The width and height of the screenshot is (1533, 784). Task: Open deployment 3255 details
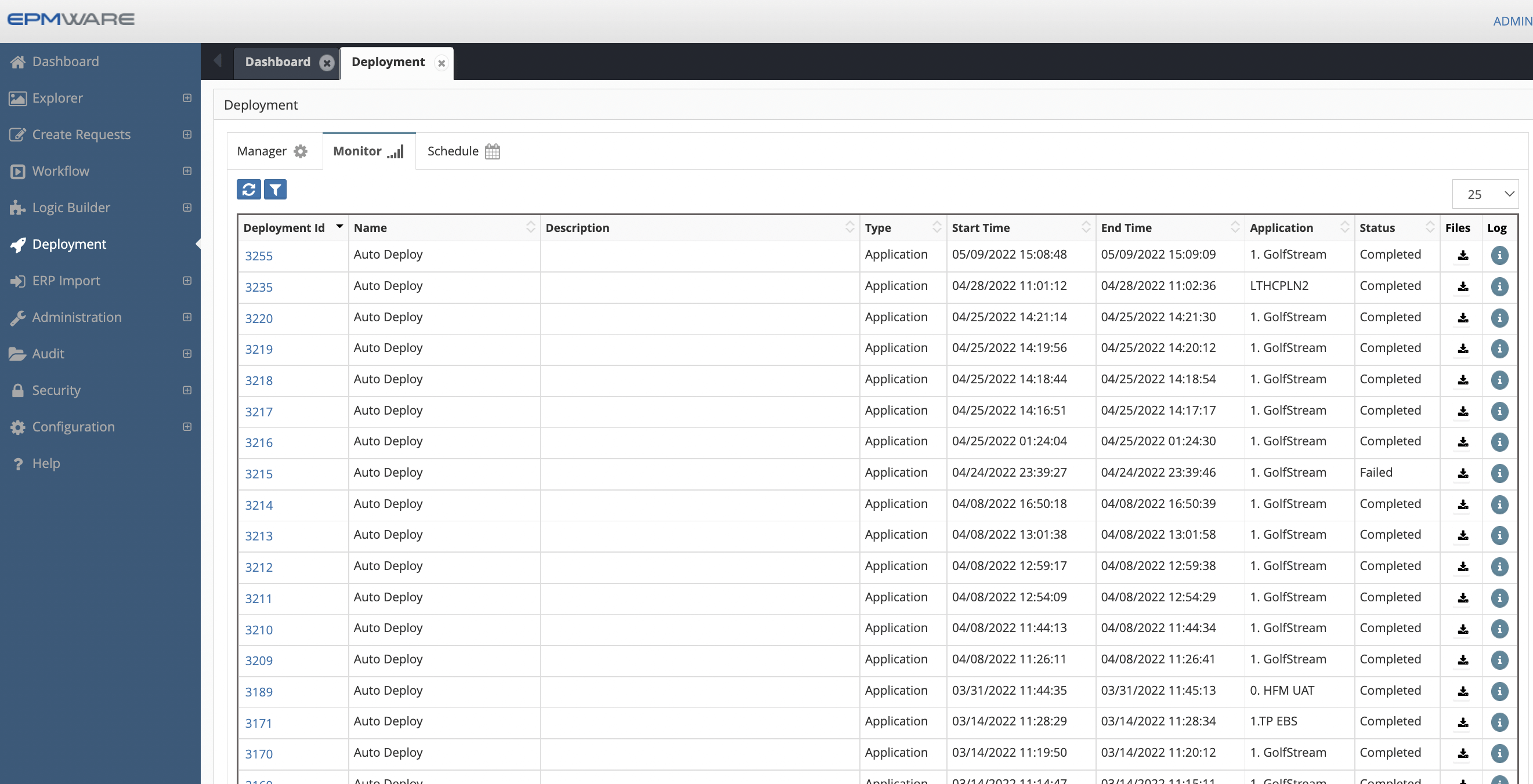pyautogui.click(x=259, y=256)
